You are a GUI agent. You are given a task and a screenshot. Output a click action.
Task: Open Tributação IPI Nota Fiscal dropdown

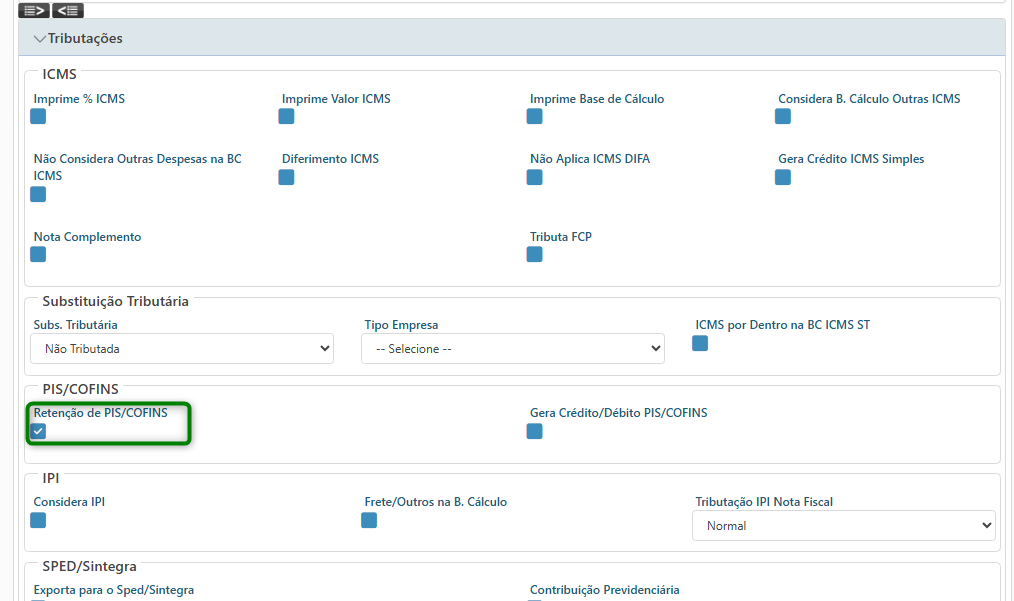coord(843,526)
